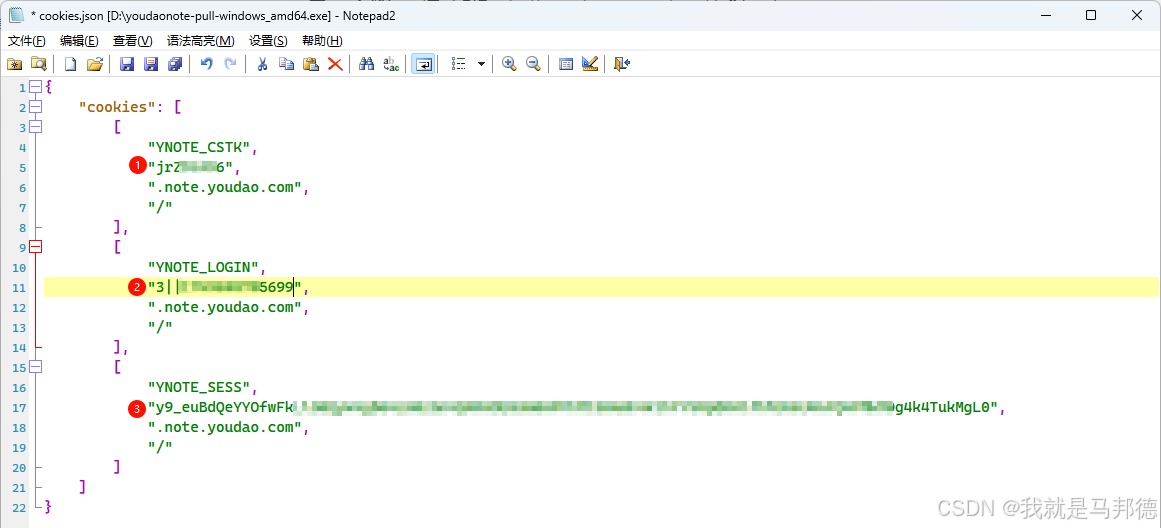Collapse the YNOTE_SESS array fold on line 15
Image resolution: width=1161 pixels, height=528 pixels.
click(x=35, y=367)
